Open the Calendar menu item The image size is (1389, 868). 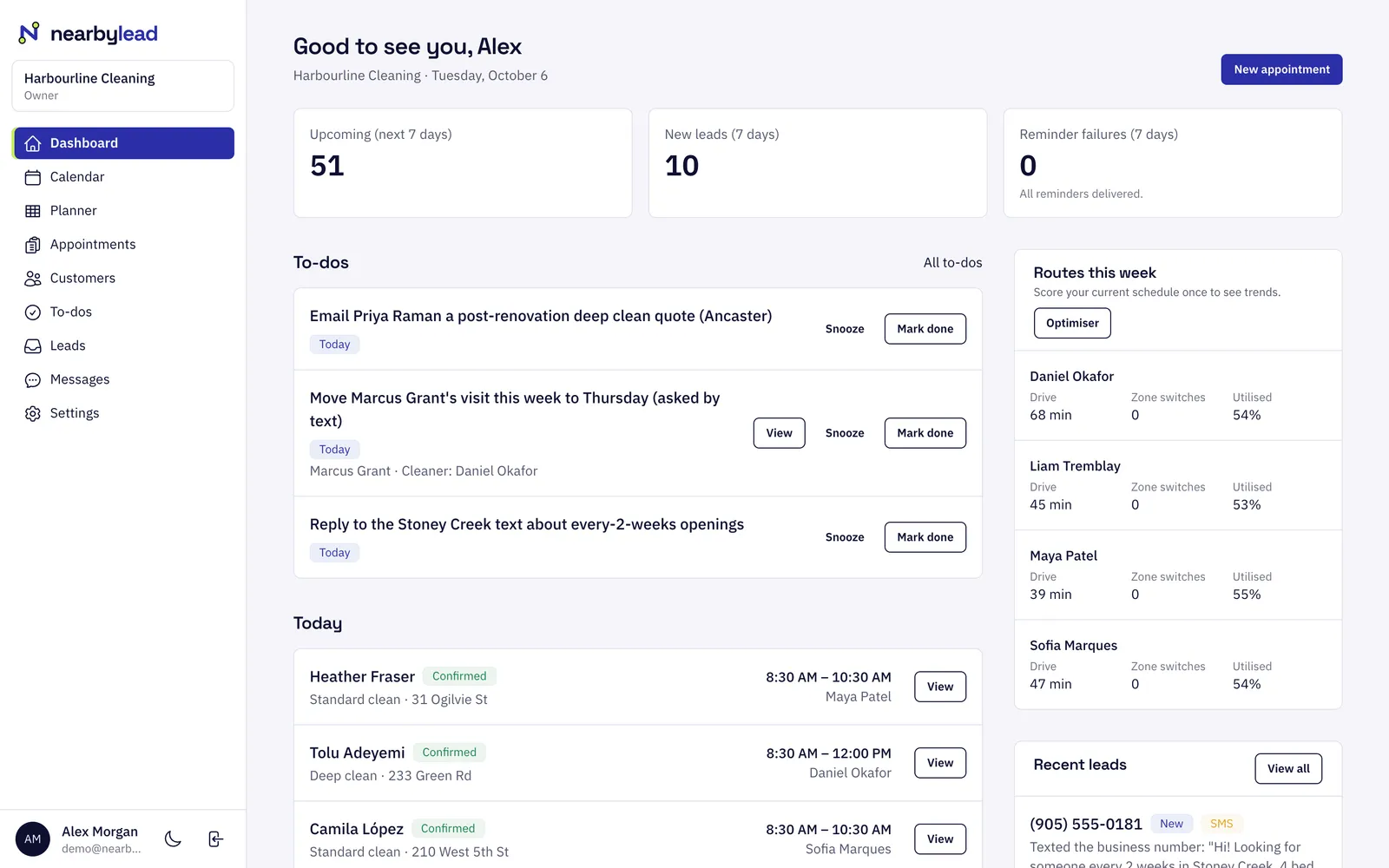click(123, 177)
